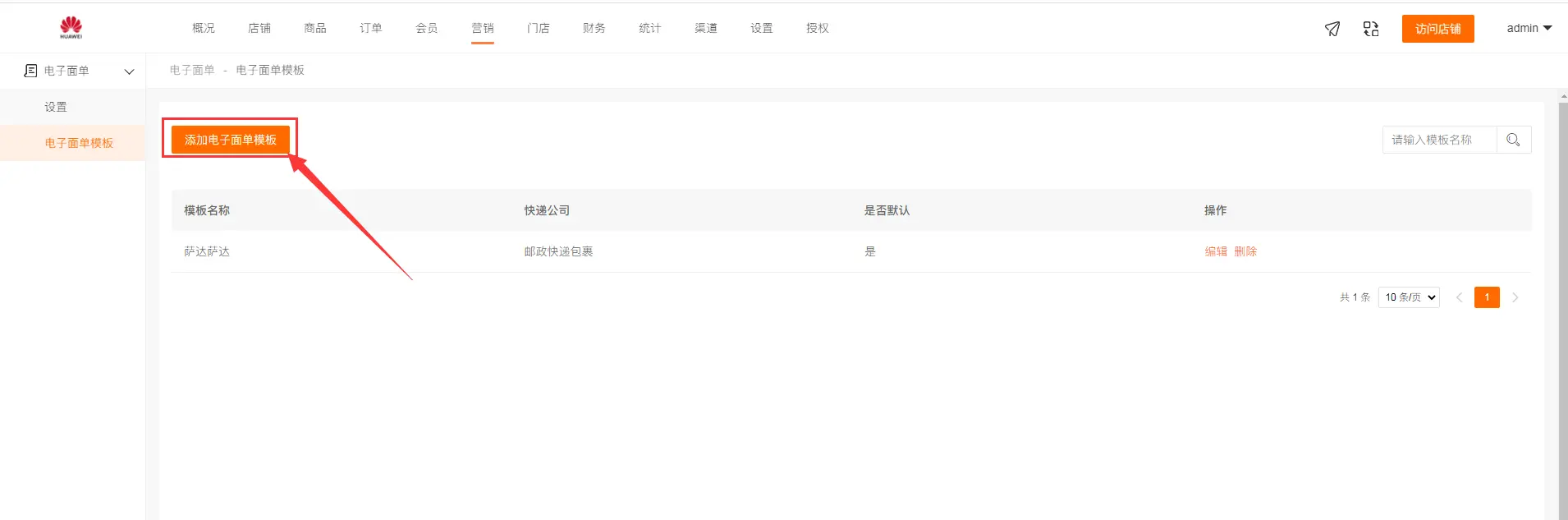Screen dimensions: 1568x520
Task: Open the 10 条/页 page size dropdown
Action: (x=1409, y=297)
